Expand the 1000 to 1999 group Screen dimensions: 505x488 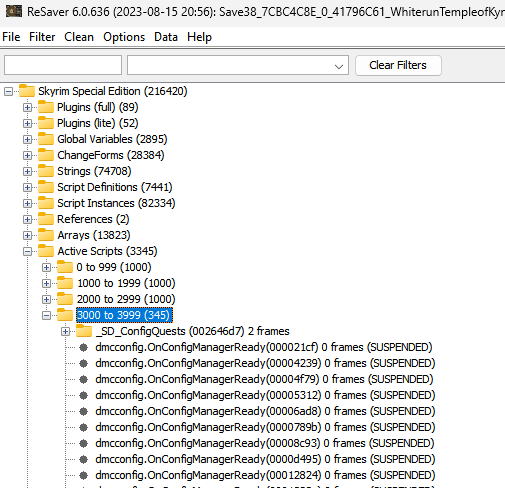(46, 283)
